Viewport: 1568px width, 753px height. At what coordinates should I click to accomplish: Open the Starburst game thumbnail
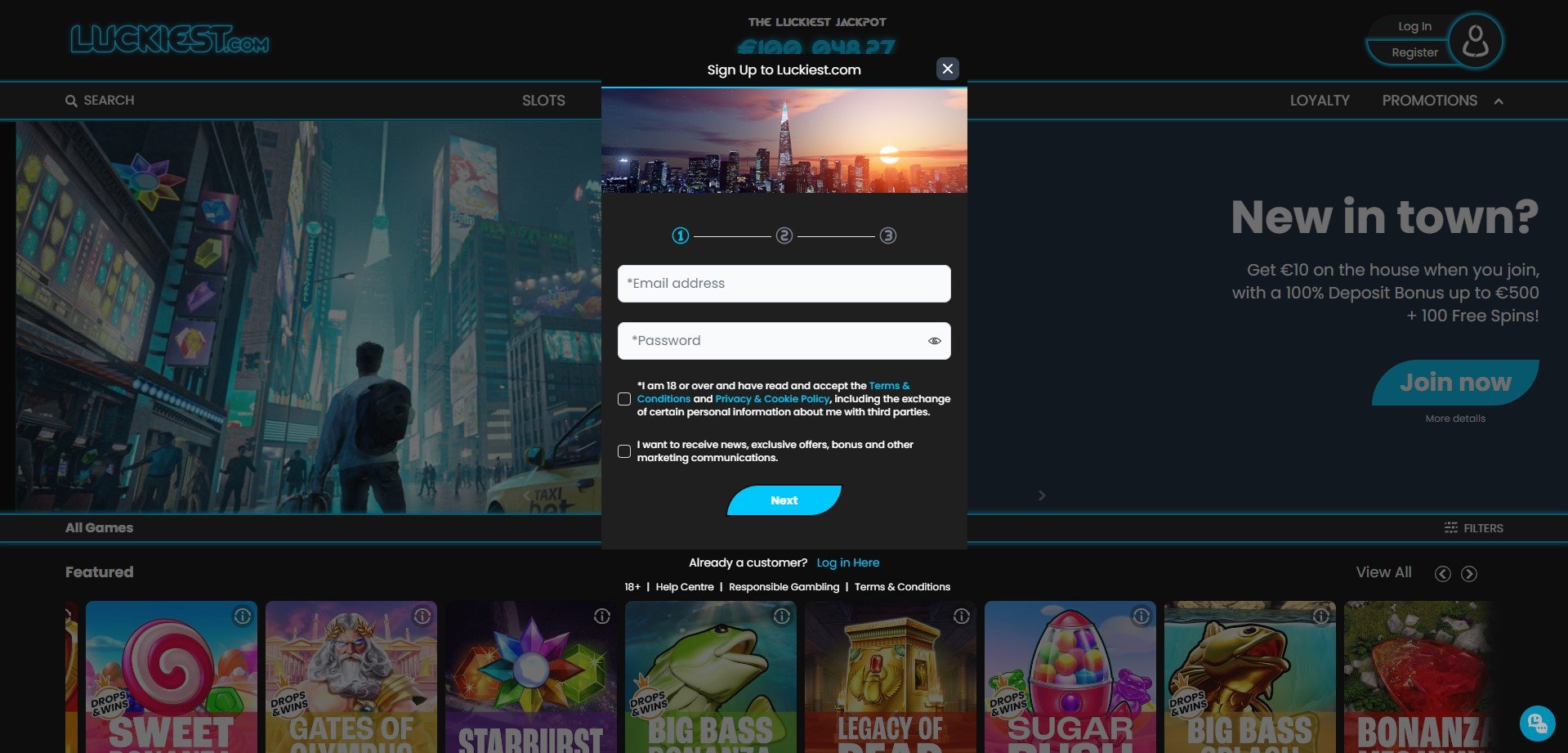coord(531,677)
